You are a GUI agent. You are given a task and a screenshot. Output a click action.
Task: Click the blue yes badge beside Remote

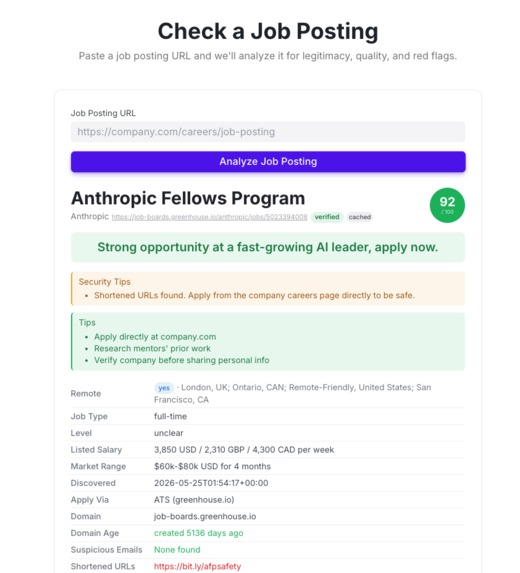[164, 388]
